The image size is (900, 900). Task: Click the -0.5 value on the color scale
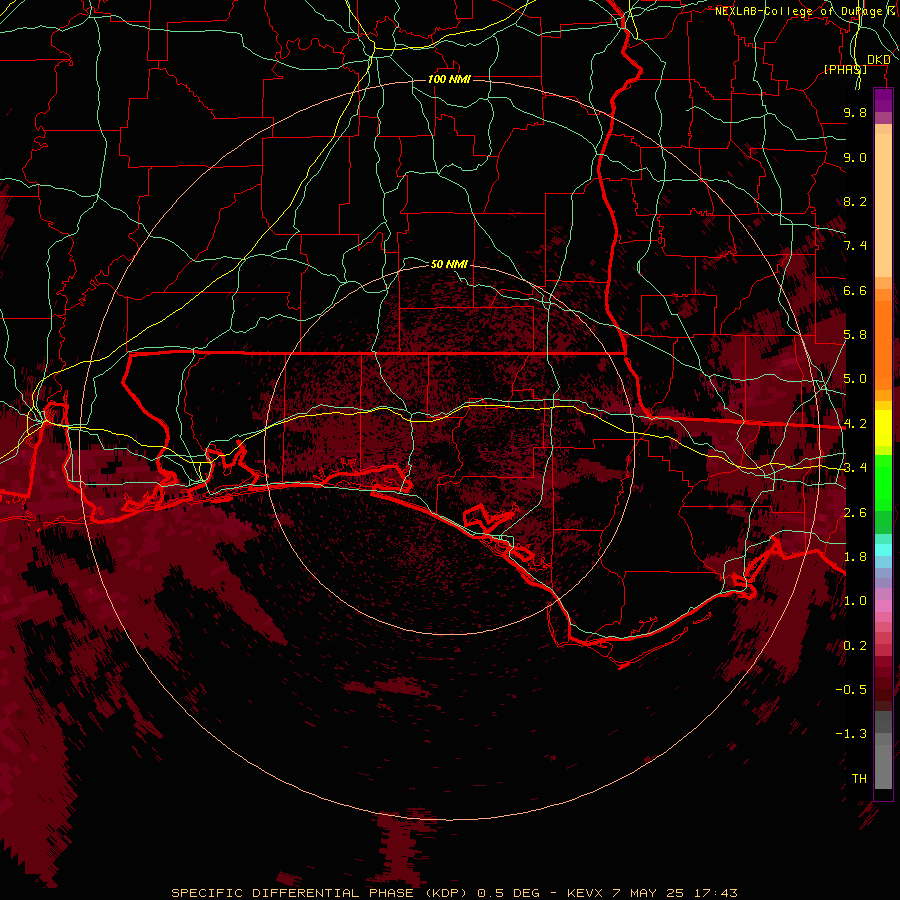tap(851, 690)
